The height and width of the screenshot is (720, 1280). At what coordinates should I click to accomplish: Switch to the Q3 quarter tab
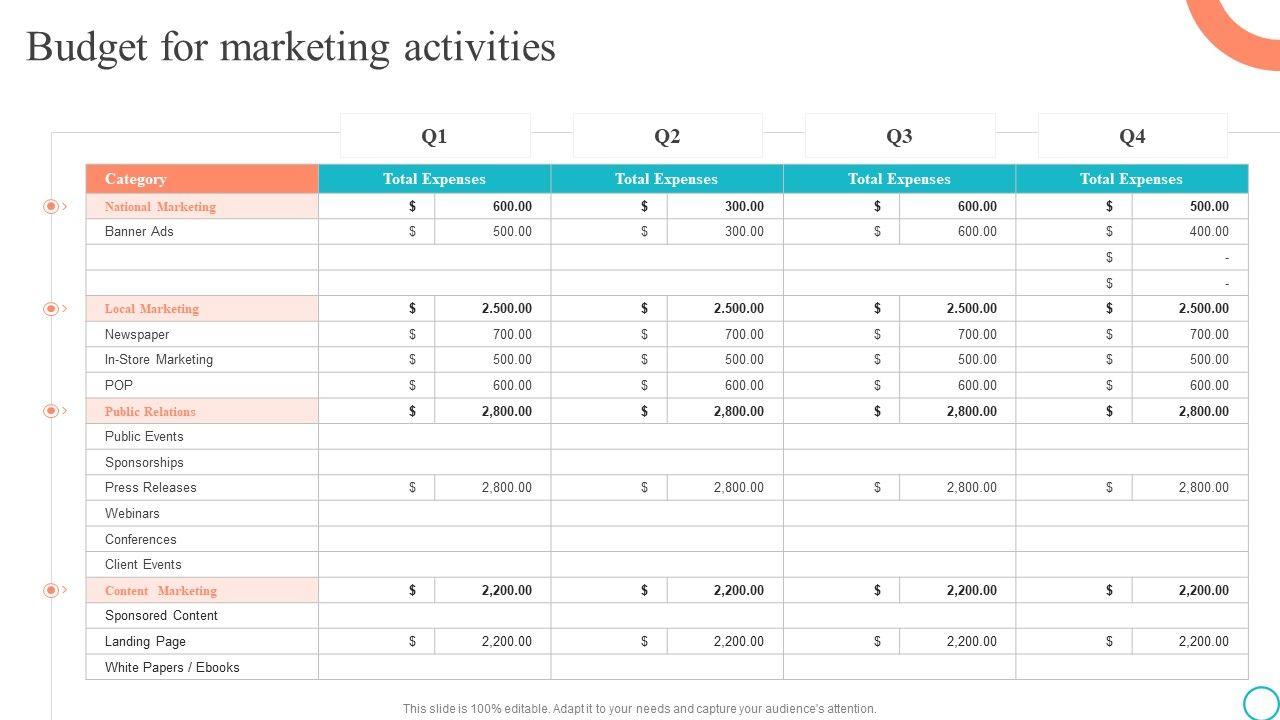click(x=899, y=137)
